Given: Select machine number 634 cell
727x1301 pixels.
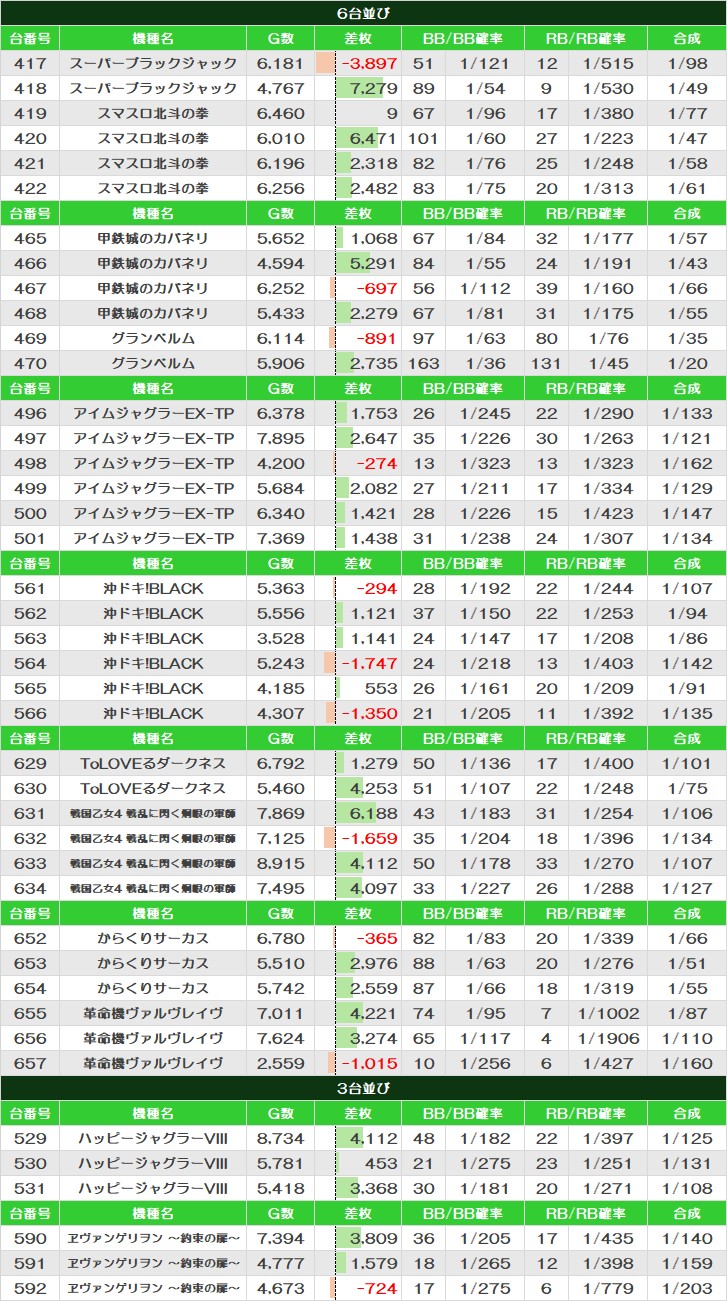Looking at the screenshot, I should (30, 888).
